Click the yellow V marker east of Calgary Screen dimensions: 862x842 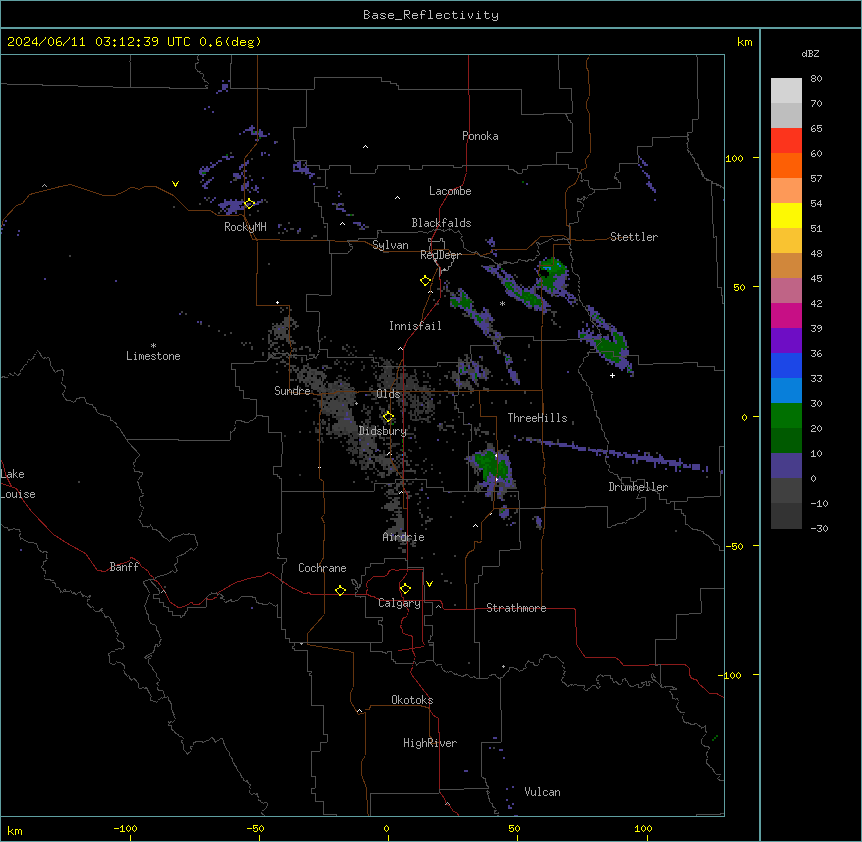point(429,584)
